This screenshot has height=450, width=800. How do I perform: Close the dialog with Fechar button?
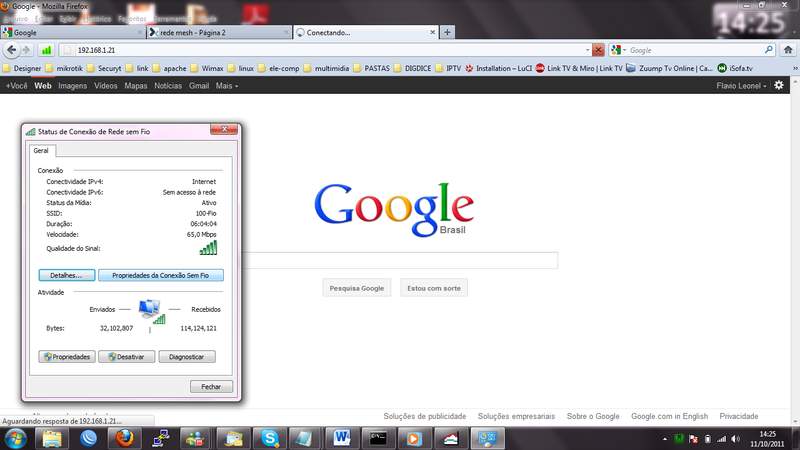click(211, 387)
